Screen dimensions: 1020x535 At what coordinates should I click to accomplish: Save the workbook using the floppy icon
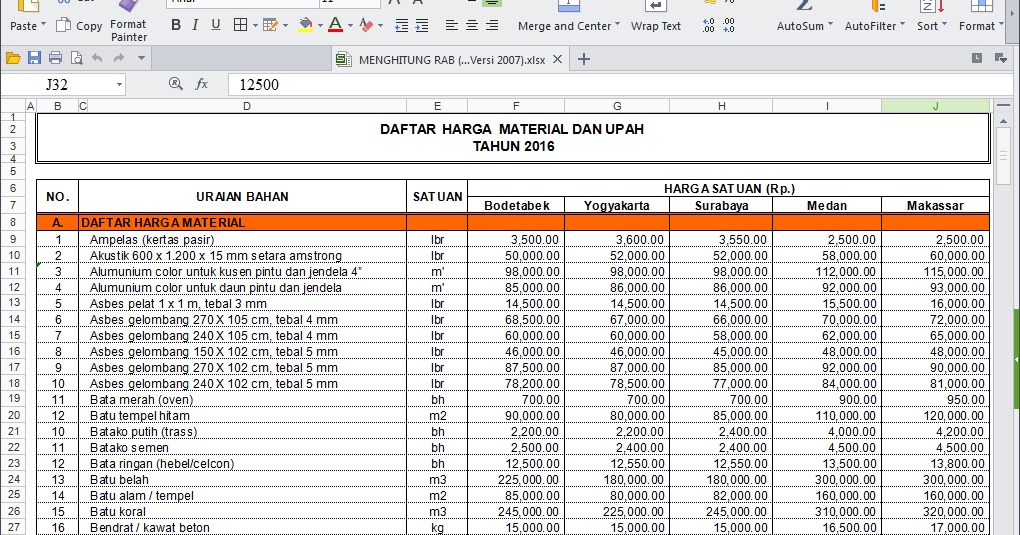[34, 58]
